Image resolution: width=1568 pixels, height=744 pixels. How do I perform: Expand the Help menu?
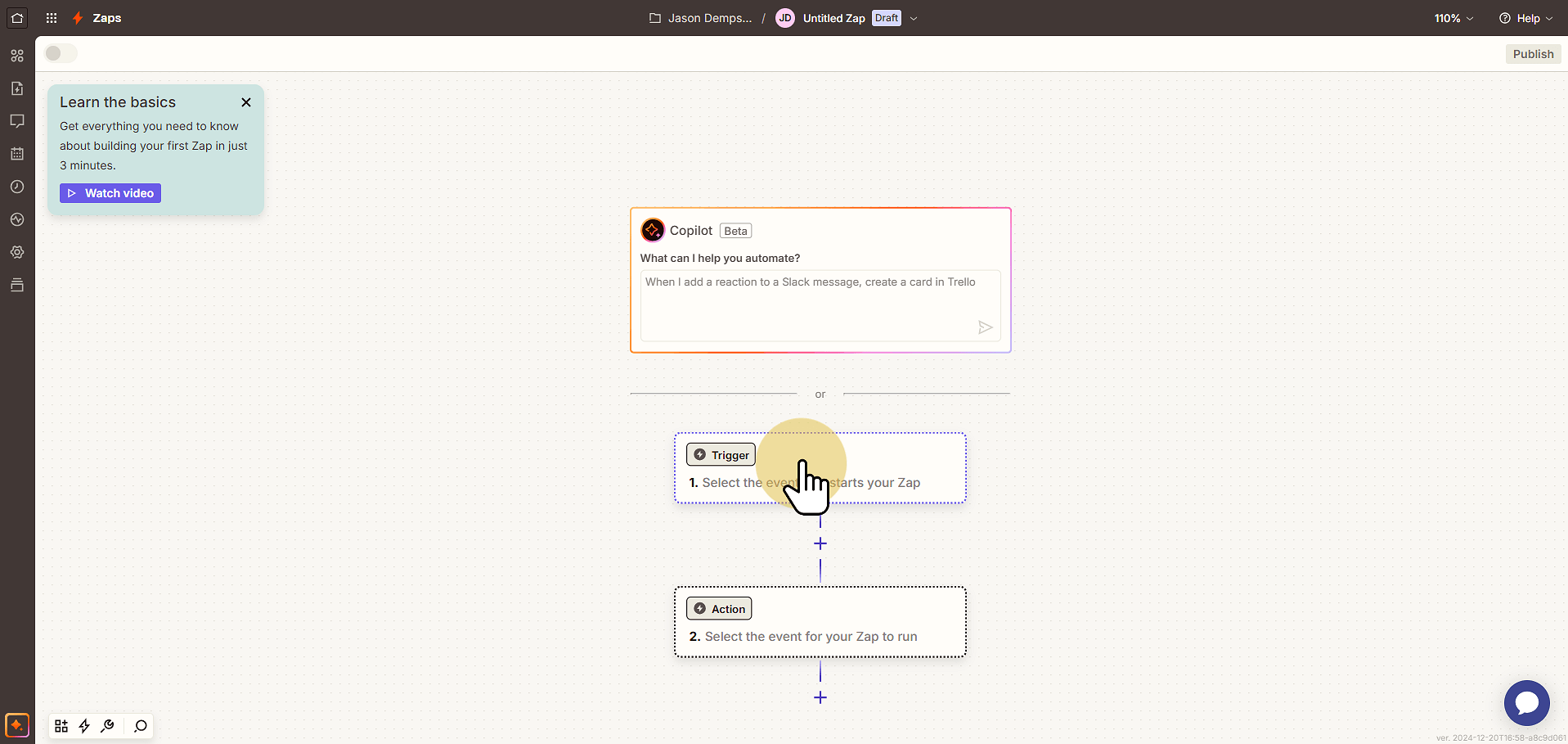pos(1525,18)
